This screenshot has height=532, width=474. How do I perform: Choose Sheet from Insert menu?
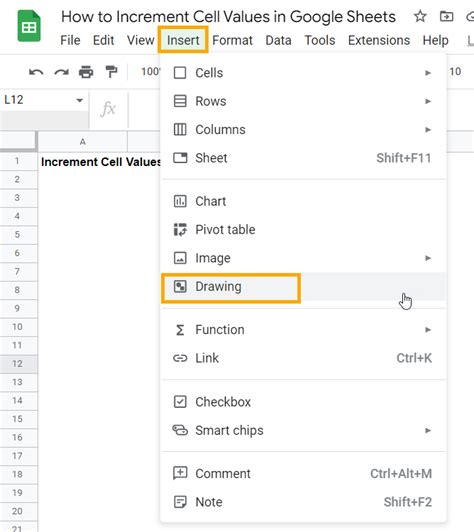[303, 158]
